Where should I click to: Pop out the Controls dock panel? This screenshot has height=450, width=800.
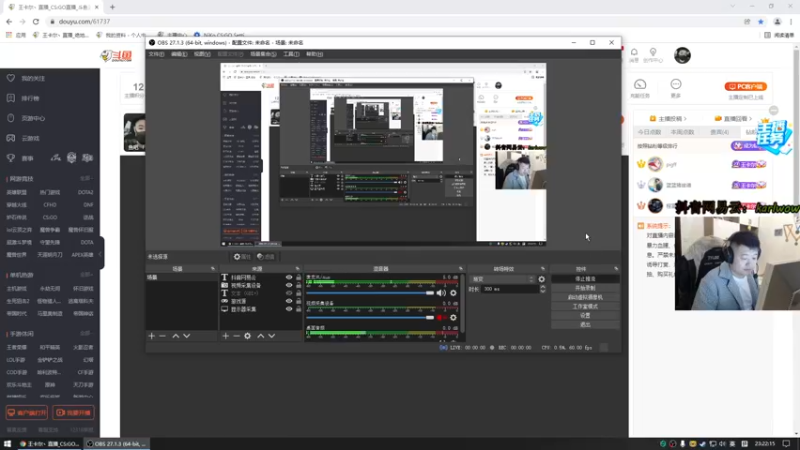(616, 269)
